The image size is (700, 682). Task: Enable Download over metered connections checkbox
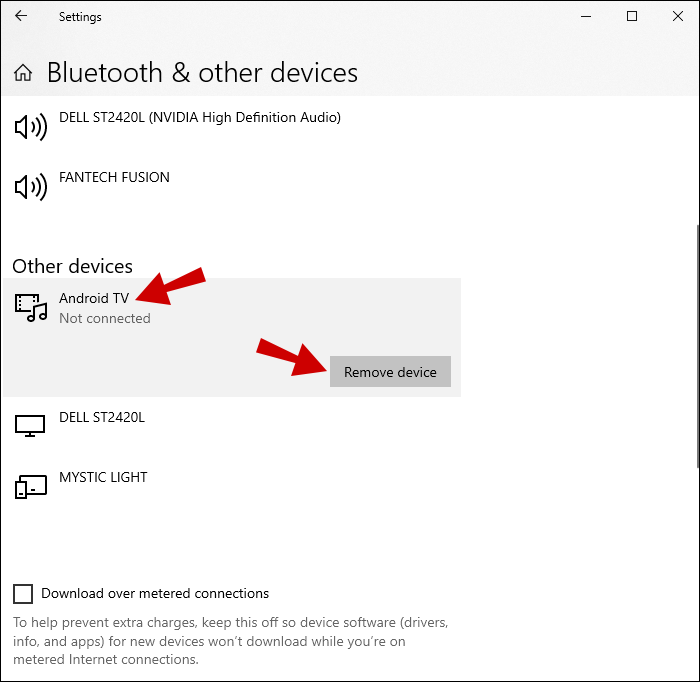[23, 594]
